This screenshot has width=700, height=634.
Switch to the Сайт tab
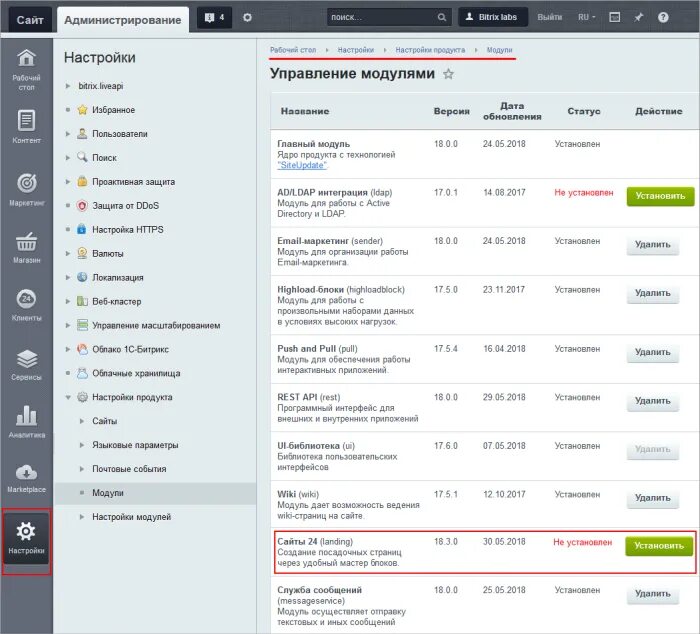[30, 20]
